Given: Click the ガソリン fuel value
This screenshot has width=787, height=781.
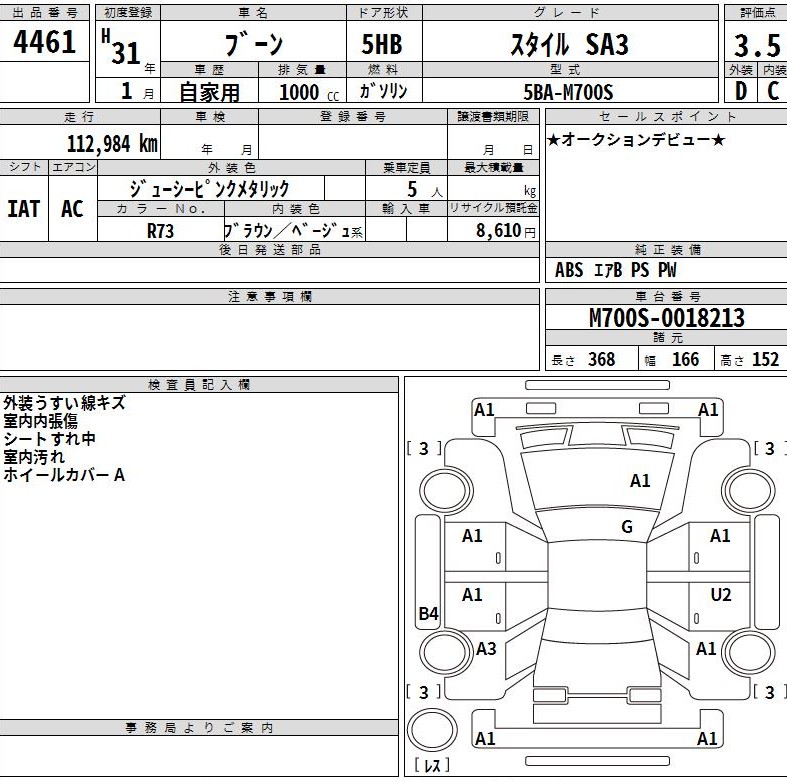Looking at the screenshot, I should 383,91.
